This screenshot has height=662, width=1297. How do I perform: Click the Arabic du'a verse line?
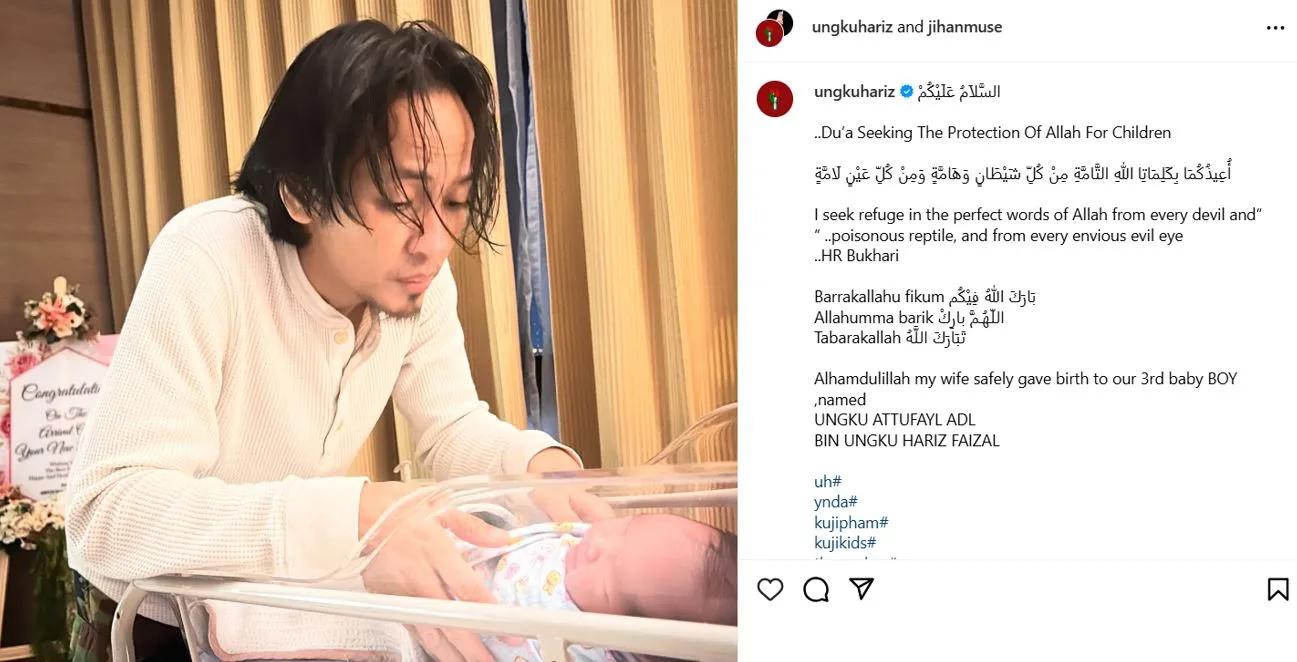(x=1022, y=174)
